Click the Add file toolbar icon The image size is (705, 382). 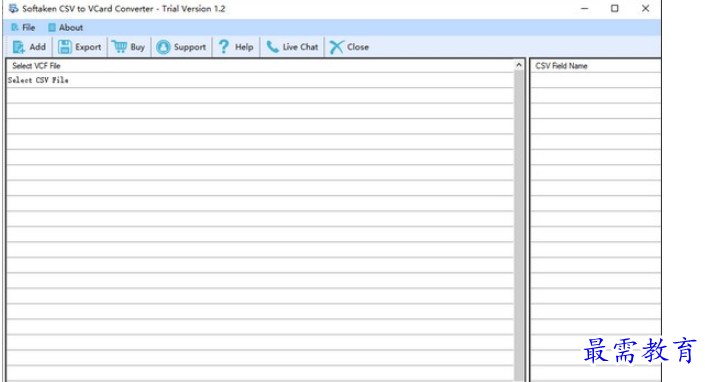pyautogui.click(x=18, y=47)
